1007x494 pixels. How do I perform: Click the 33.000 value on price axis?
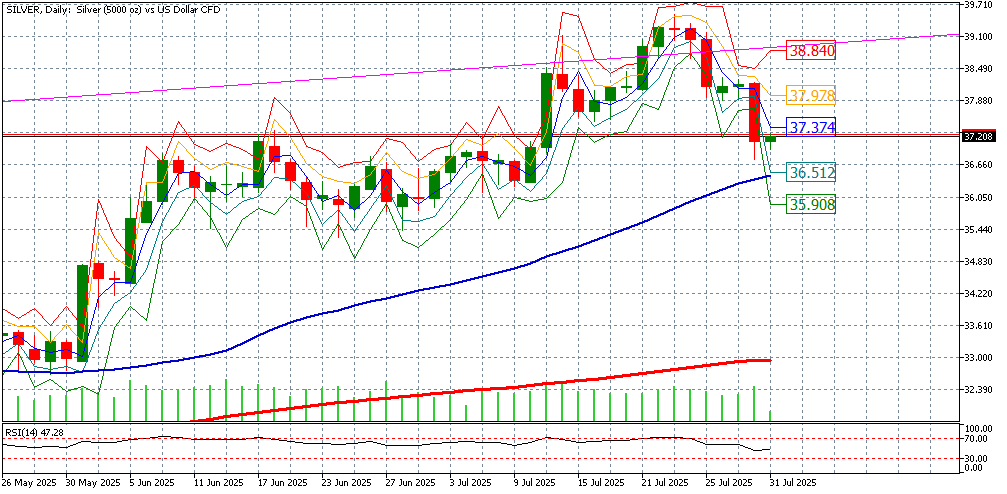977,358
